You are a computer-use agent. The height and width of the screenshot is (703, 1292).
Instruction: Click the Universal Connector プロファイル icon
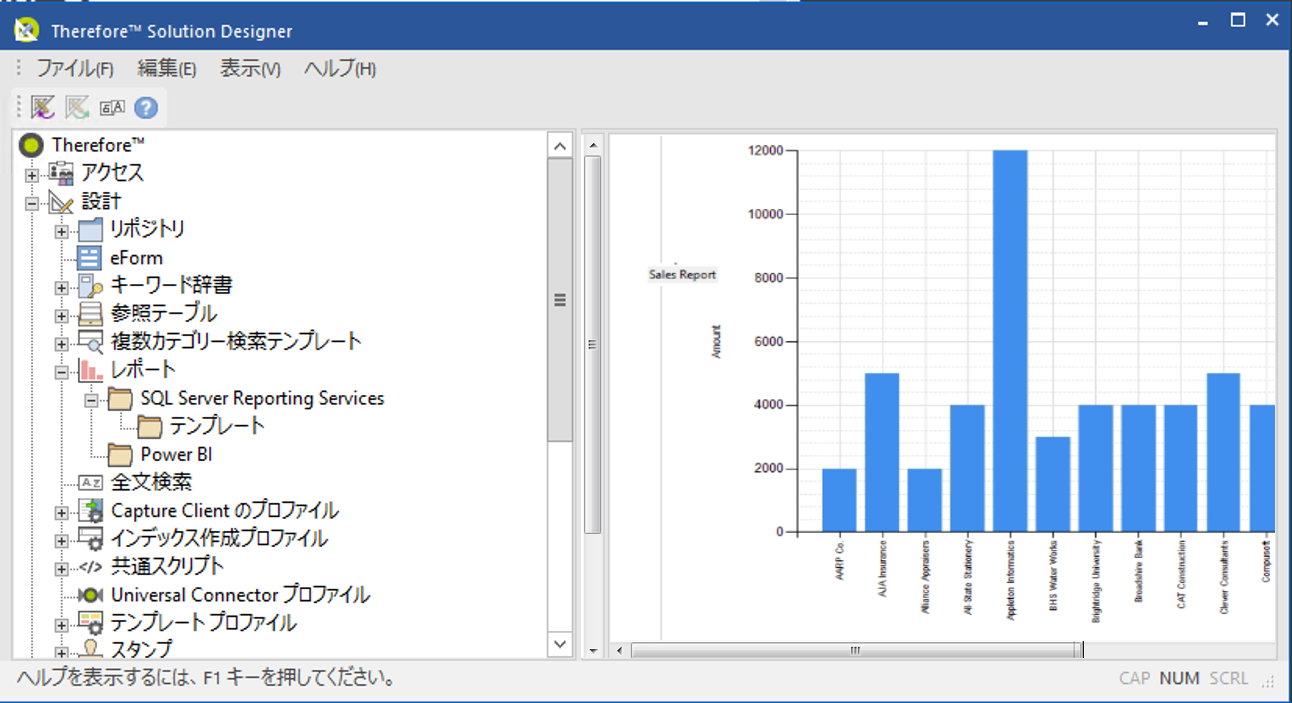coord(90,594)
